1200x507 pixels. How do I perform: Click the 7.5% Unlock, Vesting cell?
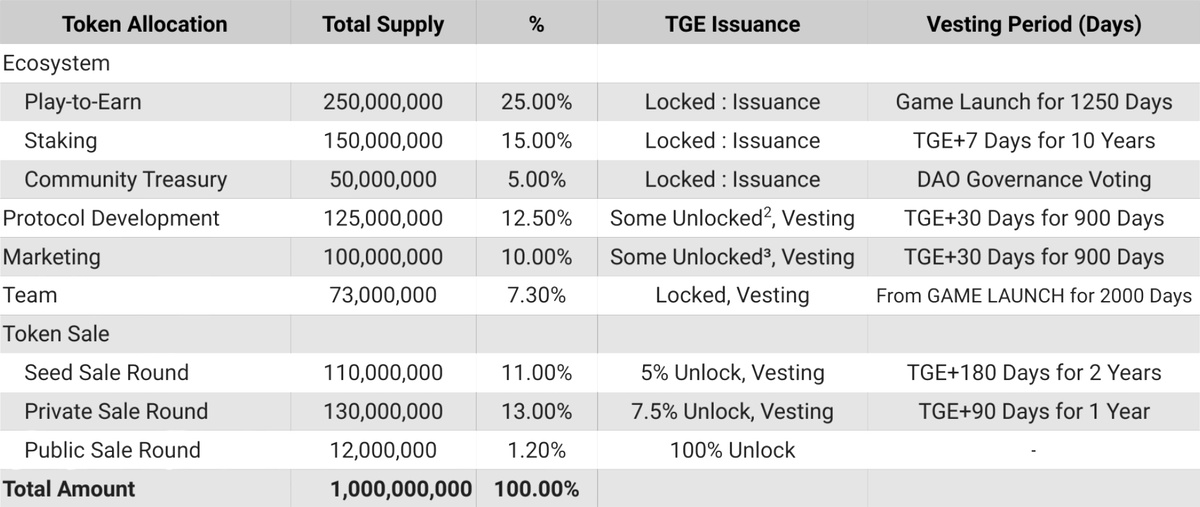(732, 412)
